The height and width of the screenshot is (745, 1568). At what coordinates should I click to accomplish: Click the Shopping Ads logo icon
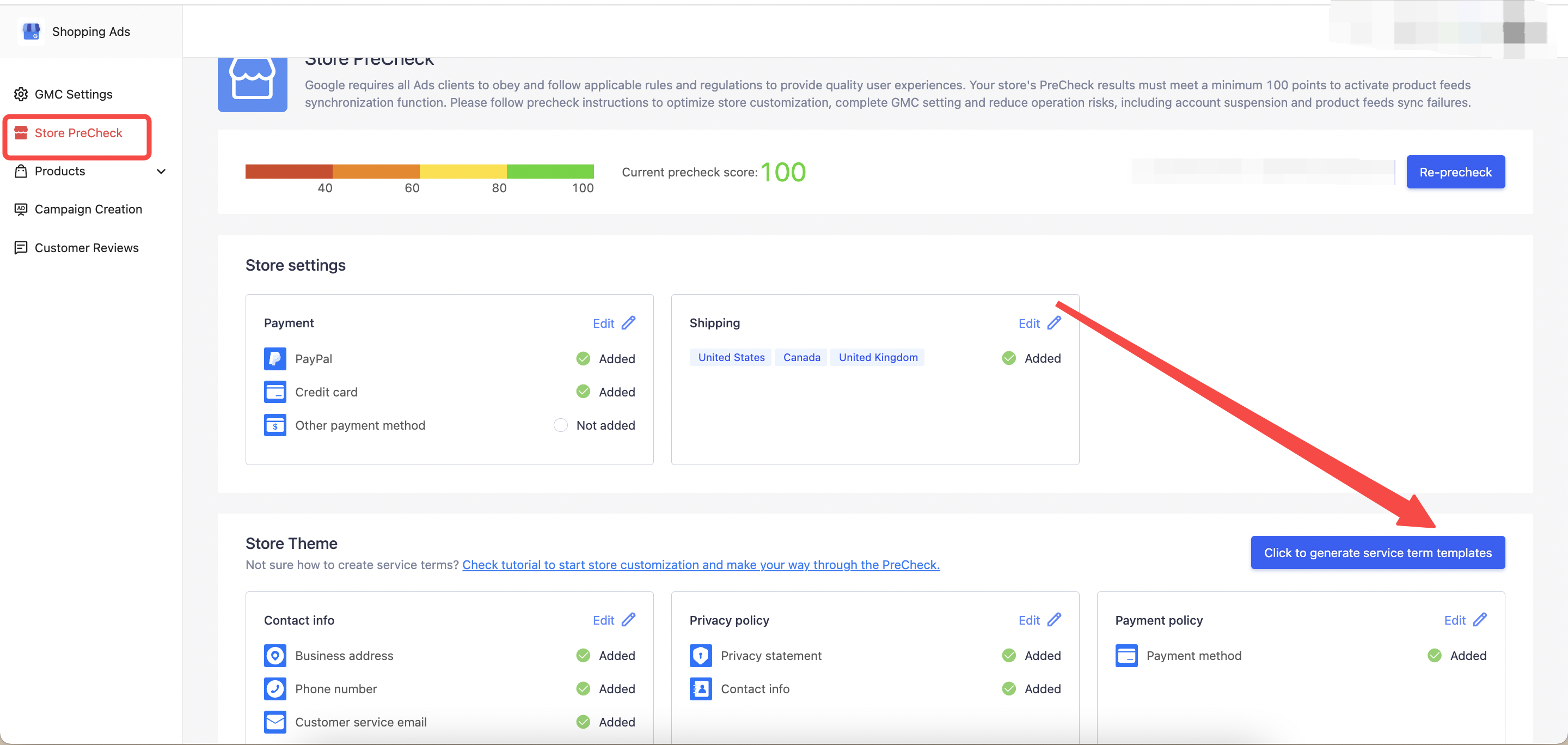pos(30,31)
